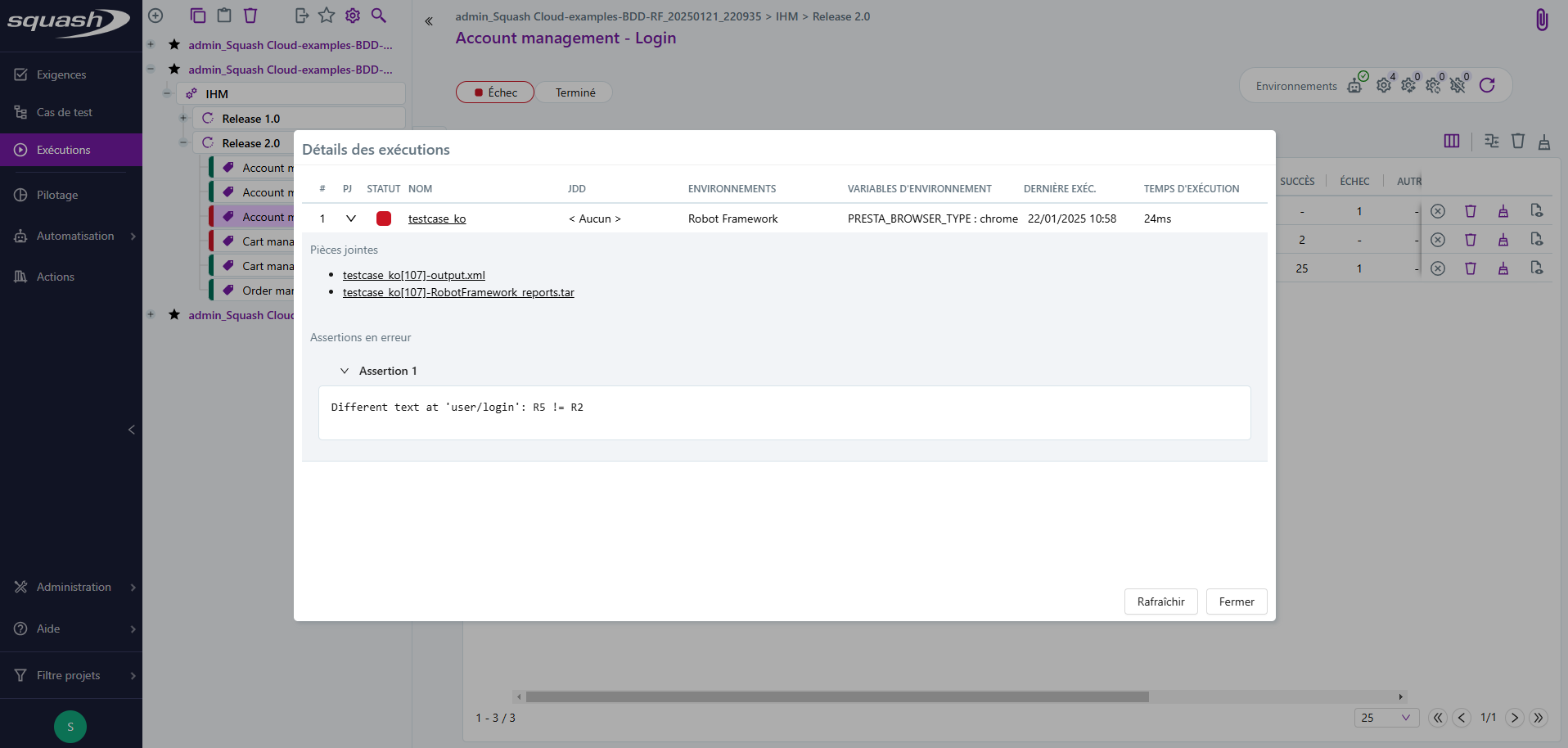Screen dimensions: 1568x748
Task: Toggle the Échec status filter pill
Action: tap(494, 92)
